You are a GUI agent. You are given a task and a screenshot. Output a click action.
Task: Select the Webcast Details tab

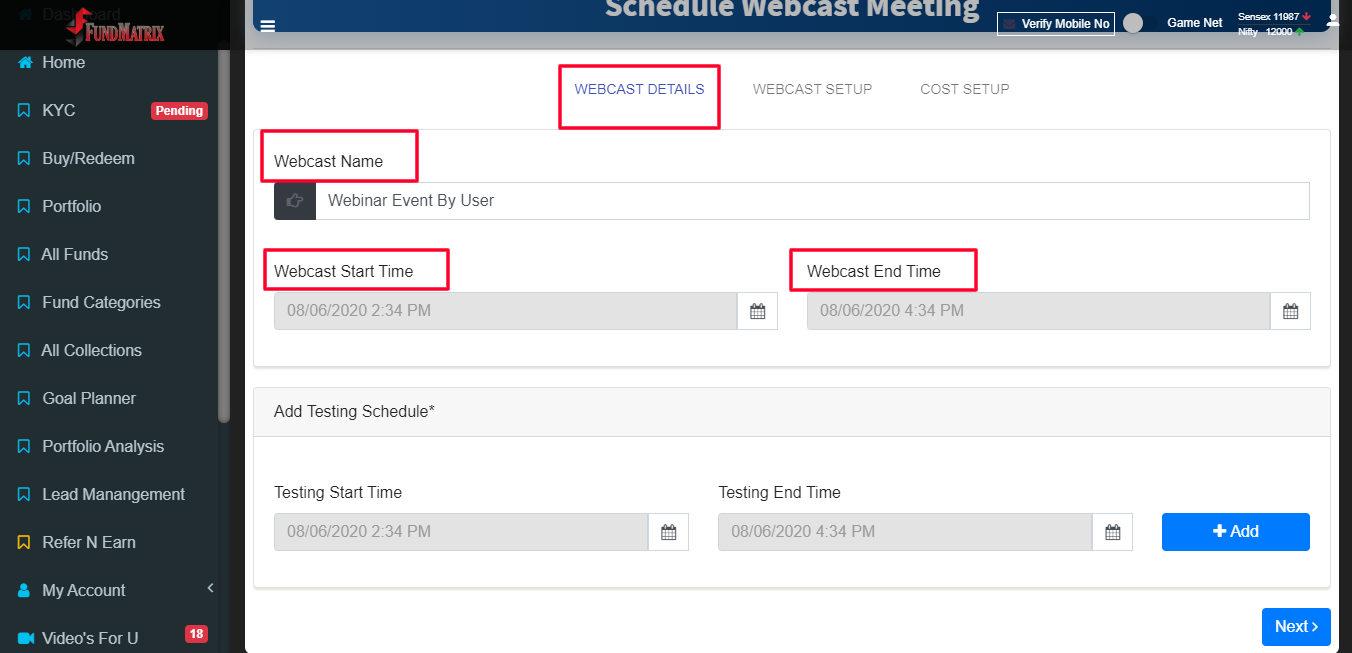pyautogui.click(x=639, y=89)
